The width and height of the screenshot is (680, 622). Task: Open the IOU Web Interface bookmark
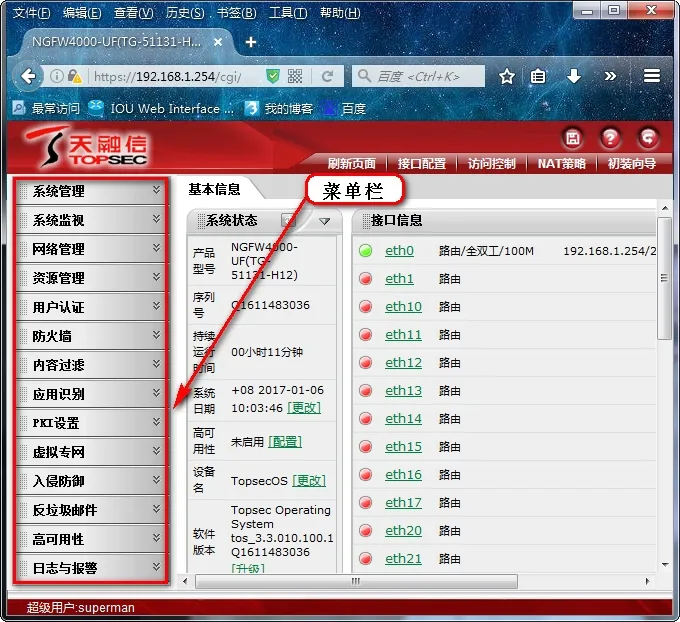pyautogui.click(x=161, y=108)
